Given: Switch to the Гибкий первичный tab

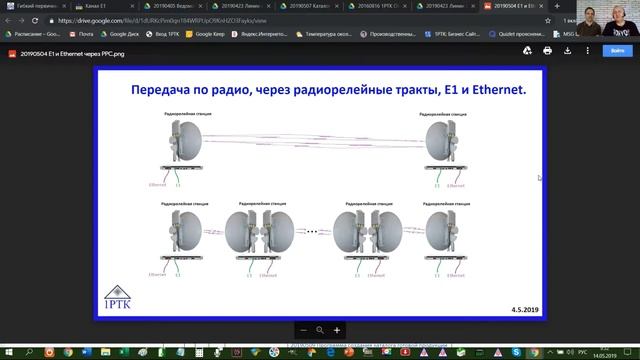Looking at the screenshot, I should click(37, 6).
